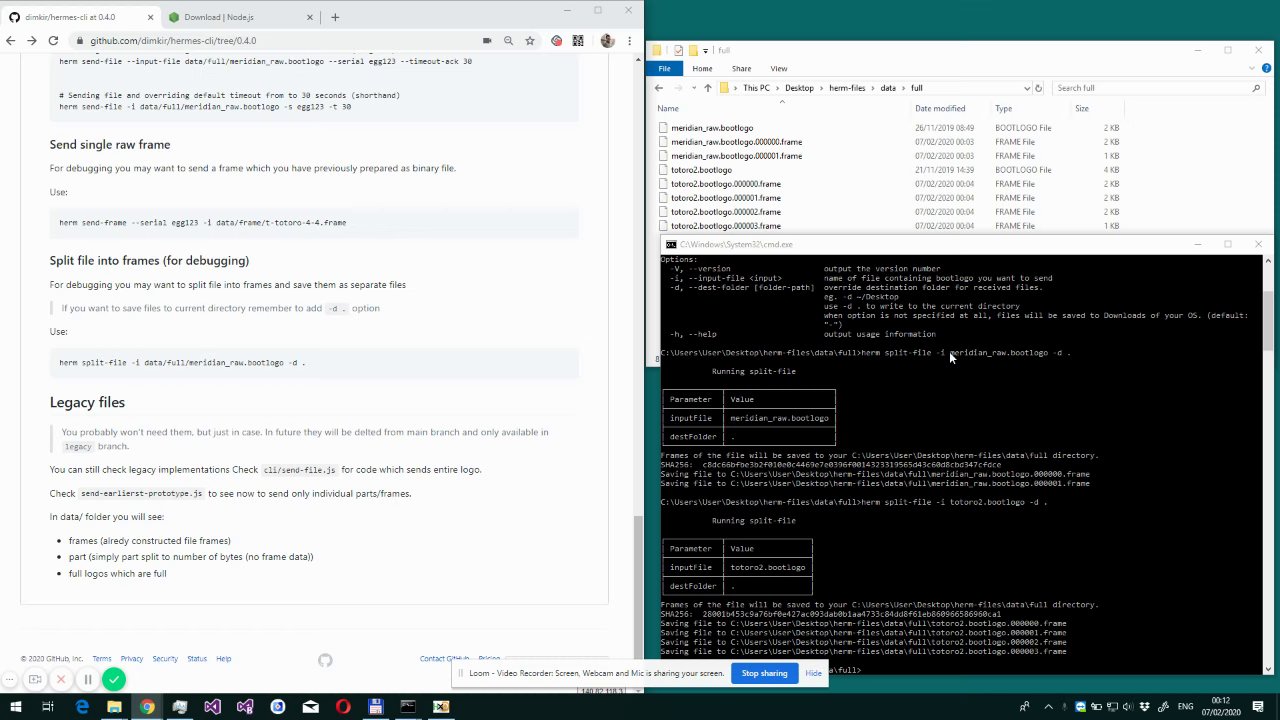The width and height of the screenshot is (1280, 720).
Task: Open Quick Access Toolbar customize dropdown
Action: coord(706,50)
